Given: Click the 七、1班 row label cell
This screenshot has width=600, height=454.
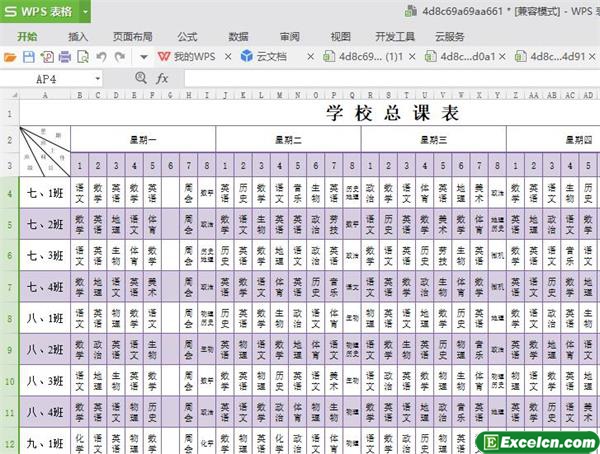Looking at the screenshot, I should (45, 193).
